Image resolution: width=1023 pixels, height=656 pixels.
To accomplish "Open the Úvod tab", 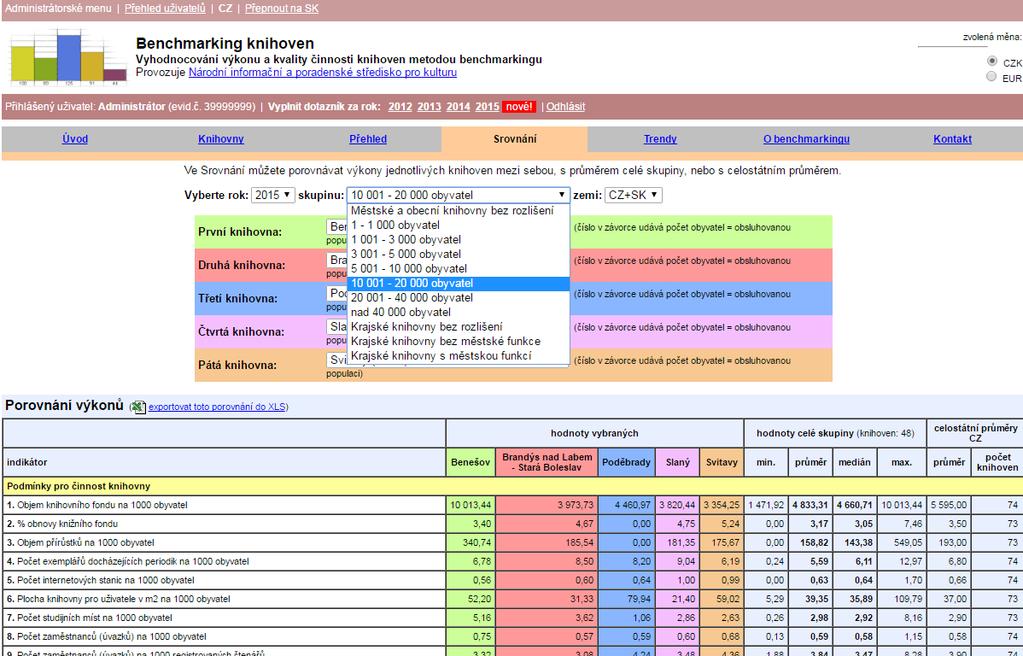I will 75,139.
